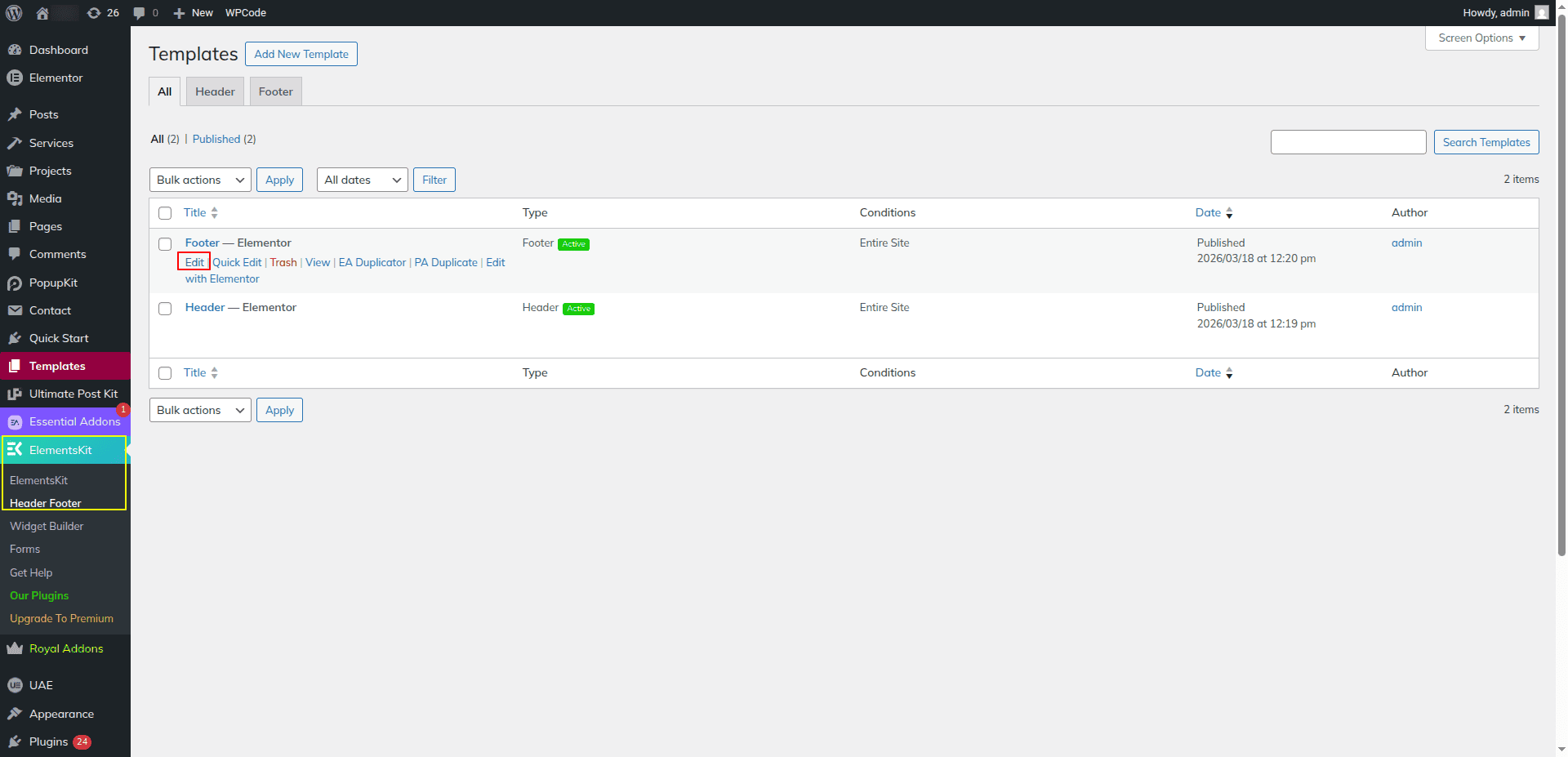Tick select-all checkbox in table header

coord(165,213)
